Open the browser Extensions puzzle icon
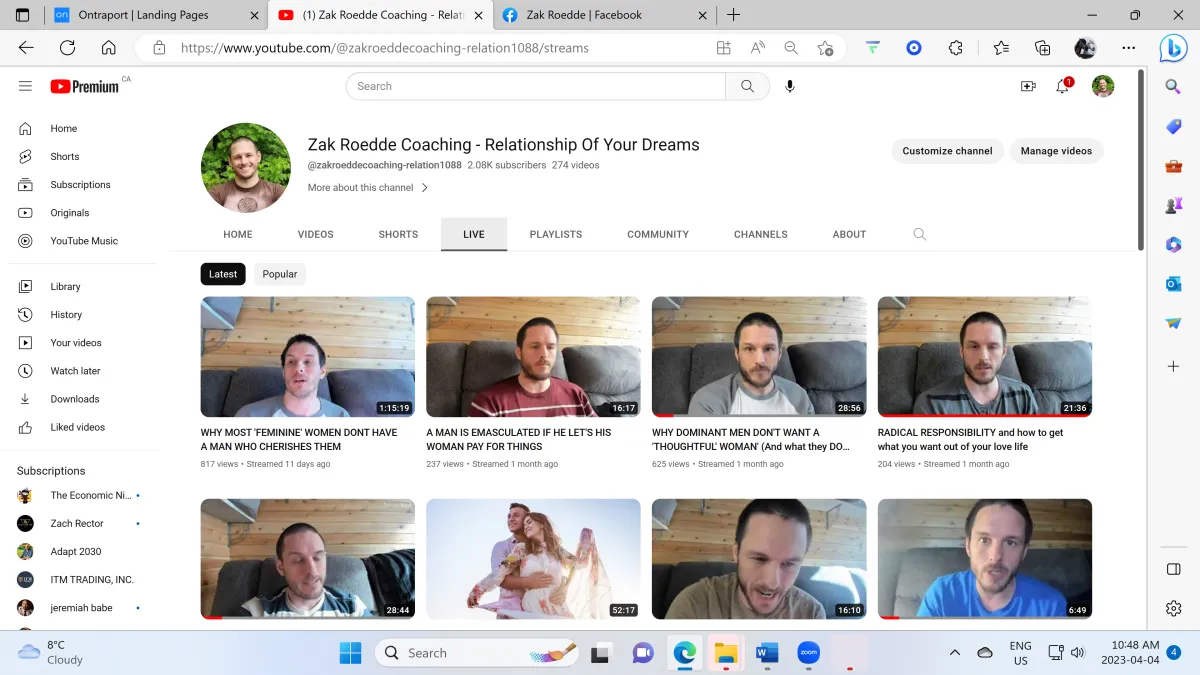Image resolution: width=1200 pixels, height=675 pixels. pyautogui.click(x=956, y=47)
